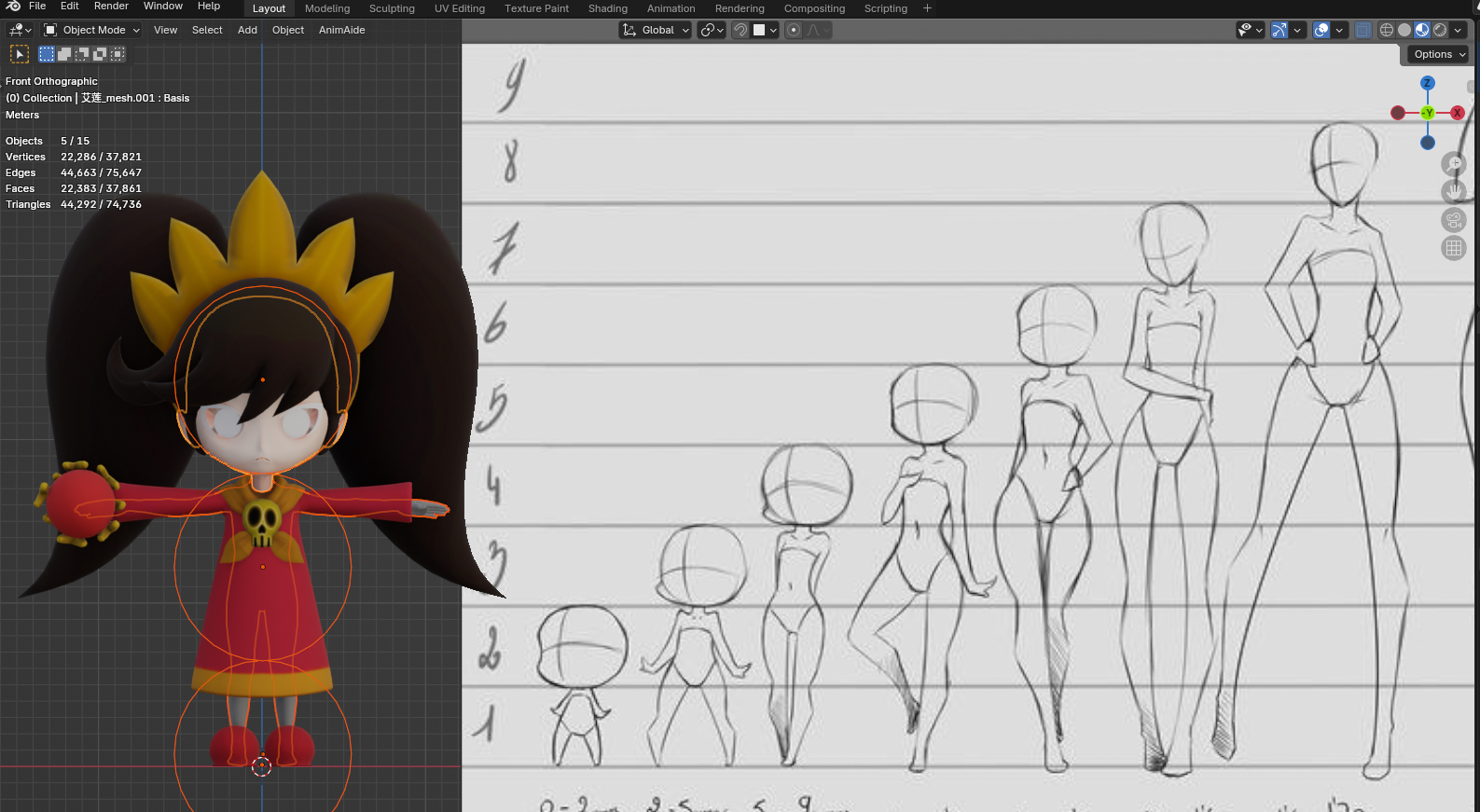Open the Global transform orientation dropdown

point(656,30)
